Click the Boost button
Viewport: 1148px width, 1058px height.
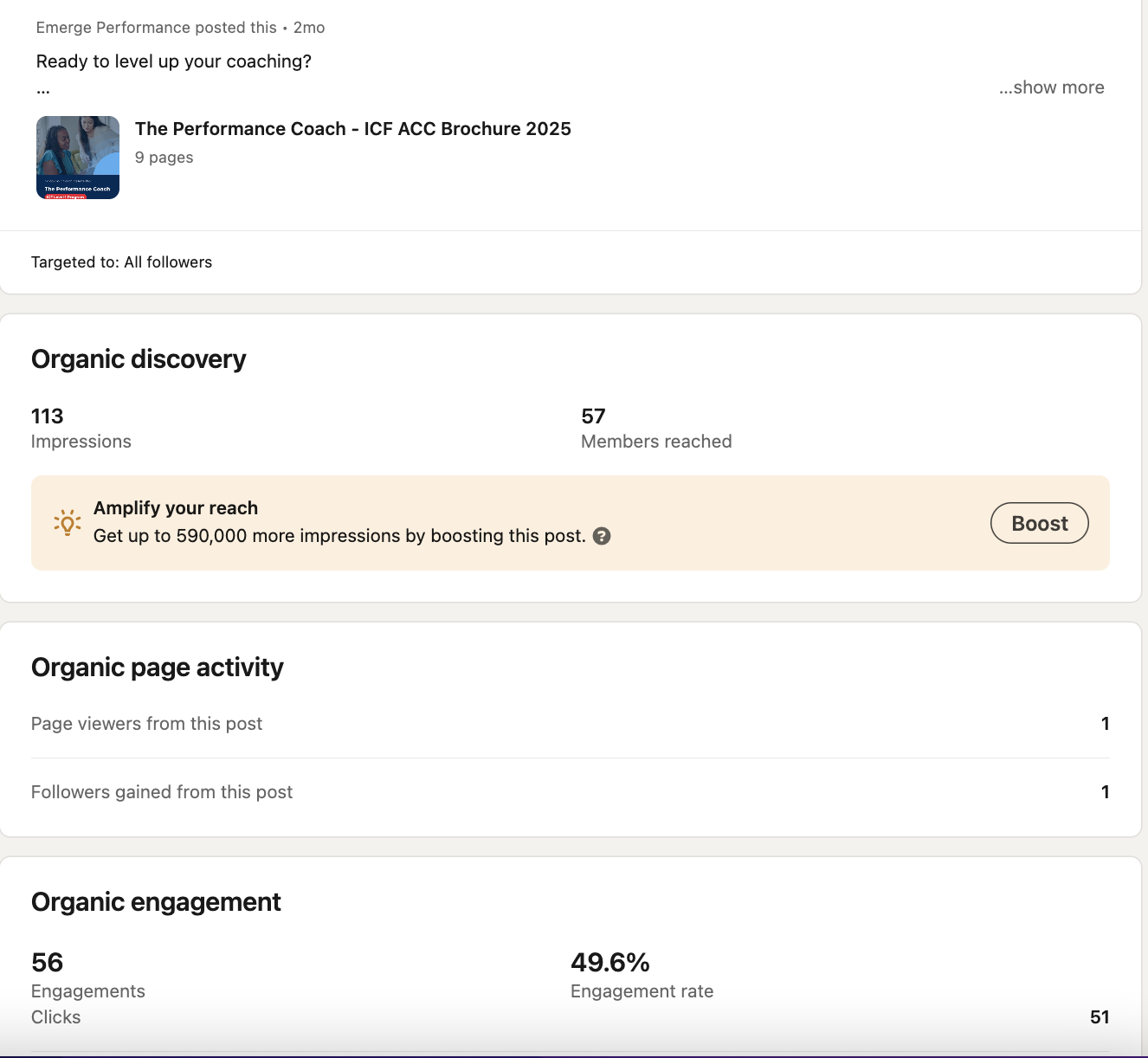pyautogui.click(x=1039, y=523)
